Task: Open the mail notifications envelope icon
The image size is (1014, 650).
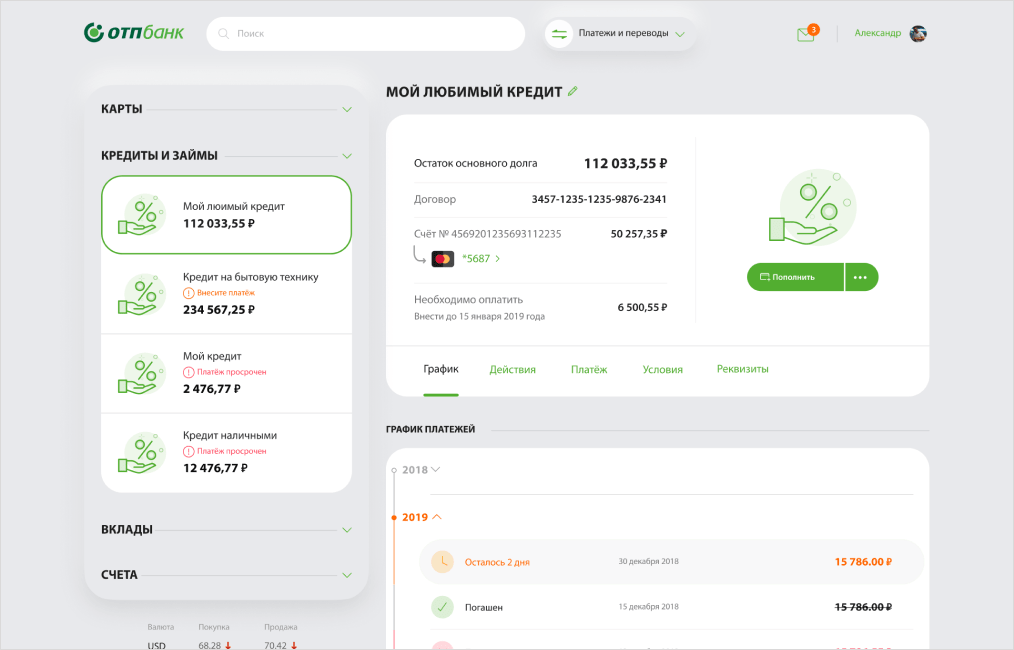Action: tap(805, 34)
